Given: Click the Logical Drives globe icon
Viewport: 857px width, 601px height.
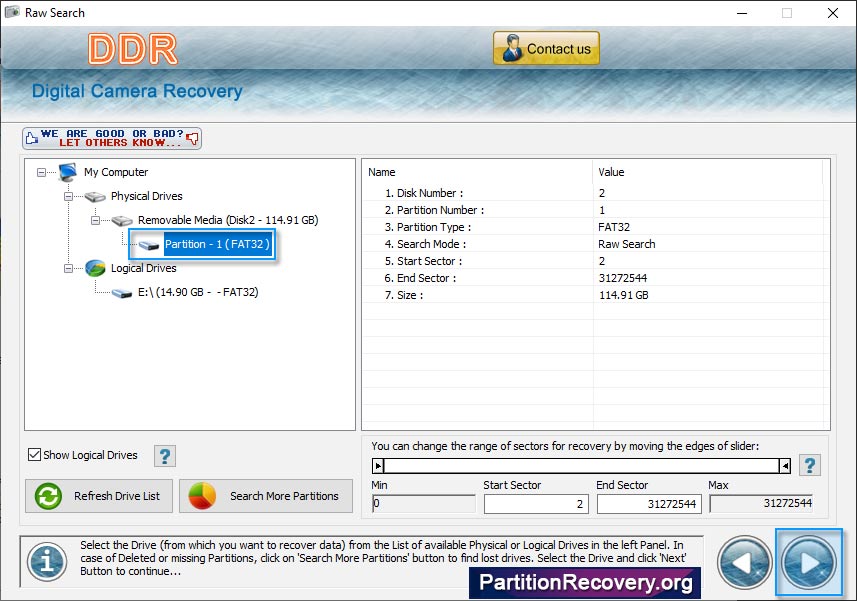Looking at the screenshot, I should [x=96, y=268].
